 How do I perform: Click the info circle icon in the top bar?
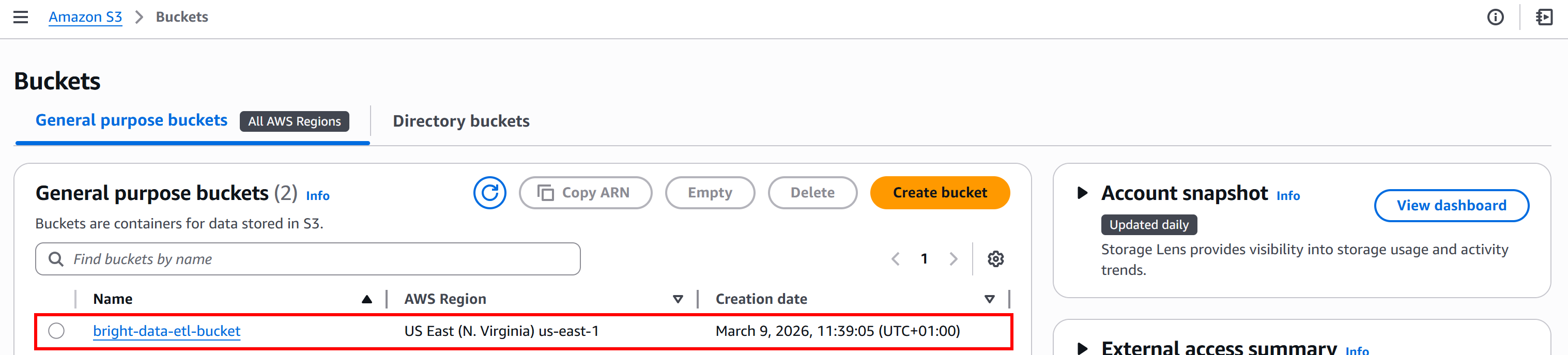[1495, 17]
